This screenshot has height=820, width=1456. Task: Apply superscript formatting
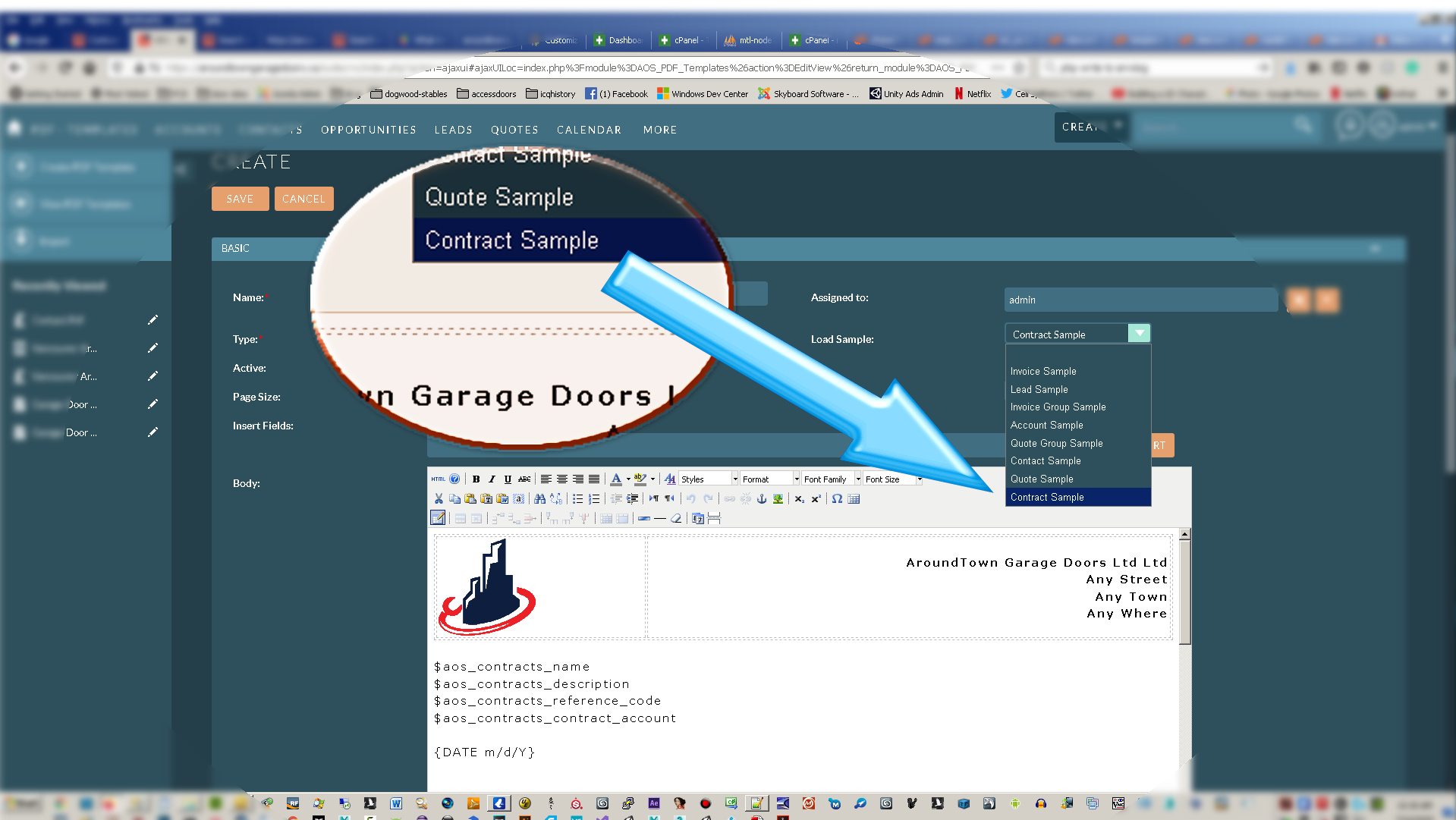click(x=816, y=499)
